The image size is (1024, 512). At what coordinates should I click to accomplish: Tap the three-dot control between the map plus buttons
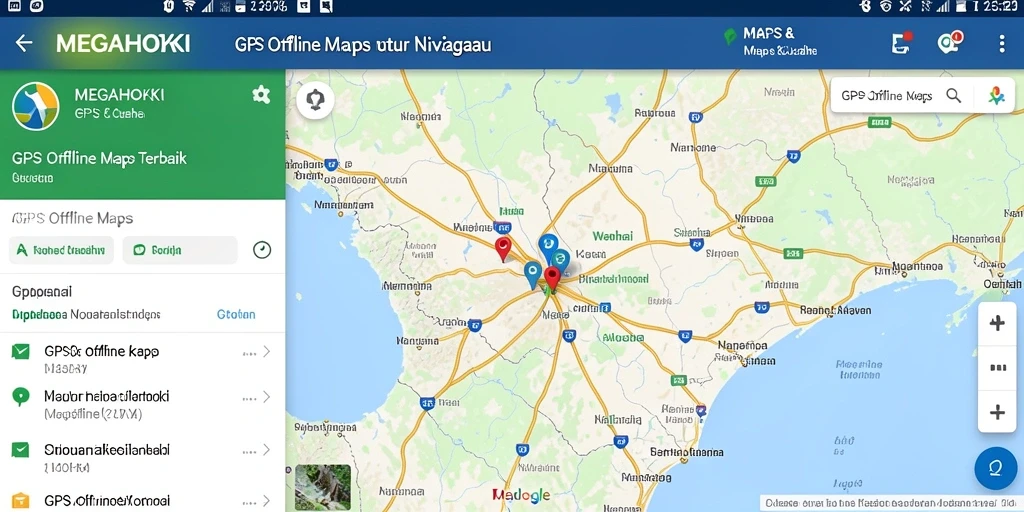click(x=997, y=368)
